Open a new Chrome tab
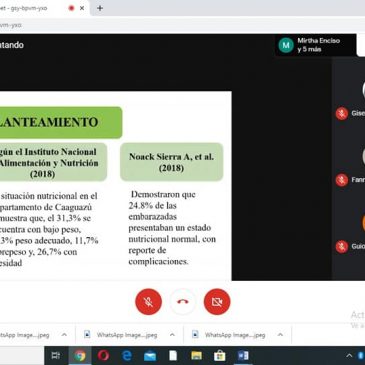 [100, 8]
